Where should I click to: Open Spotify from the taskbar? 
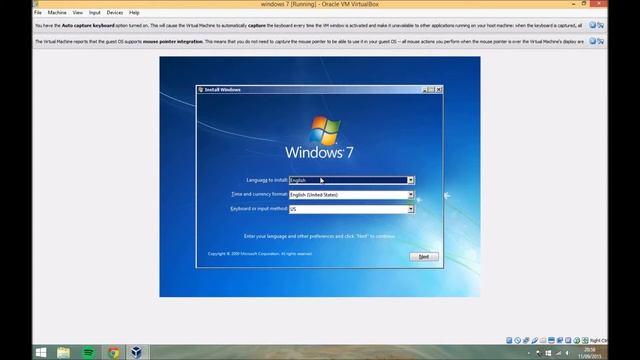[88, 352]
